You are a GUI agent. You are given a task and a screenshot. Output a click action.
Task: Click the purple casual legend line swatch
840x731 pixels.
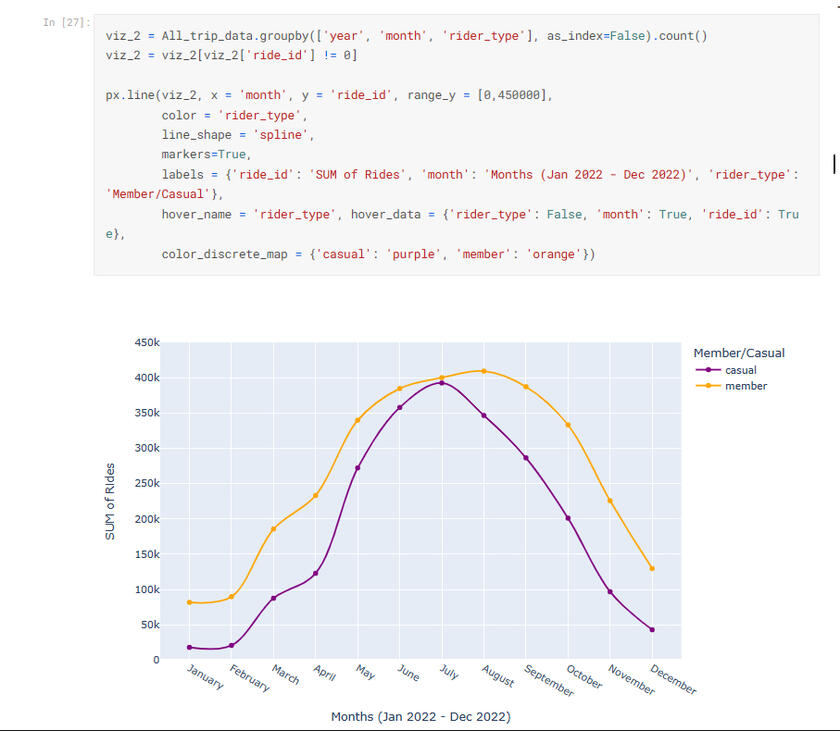[x=707, y=370]
